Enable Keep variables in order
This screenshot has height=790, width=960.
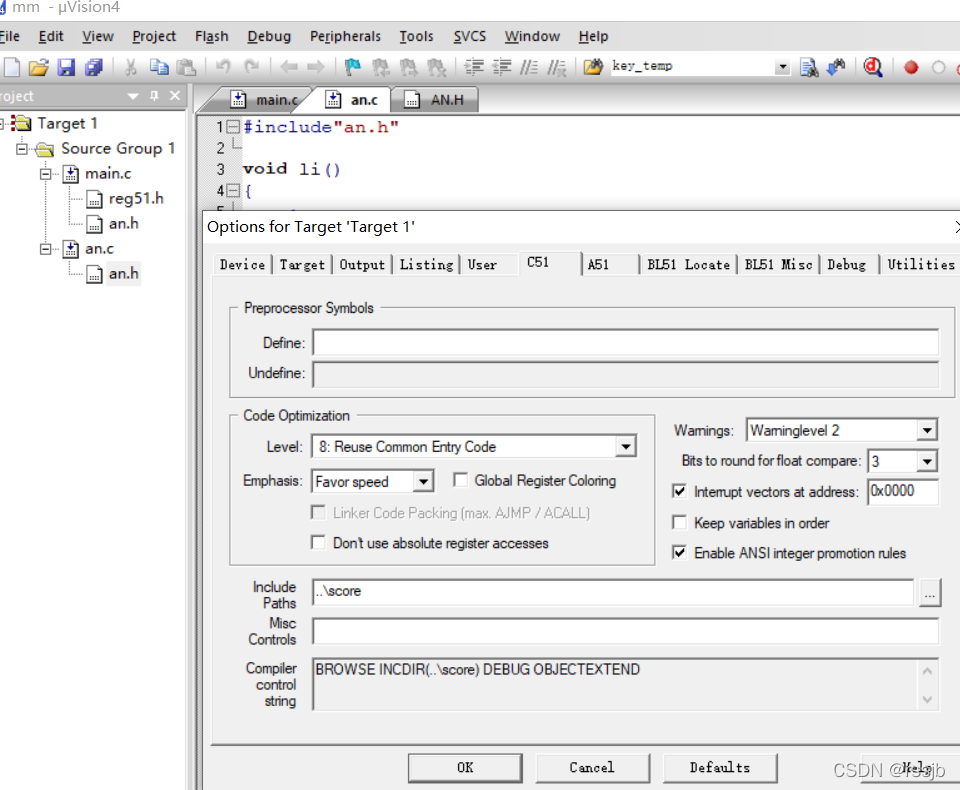coord(679,522)
